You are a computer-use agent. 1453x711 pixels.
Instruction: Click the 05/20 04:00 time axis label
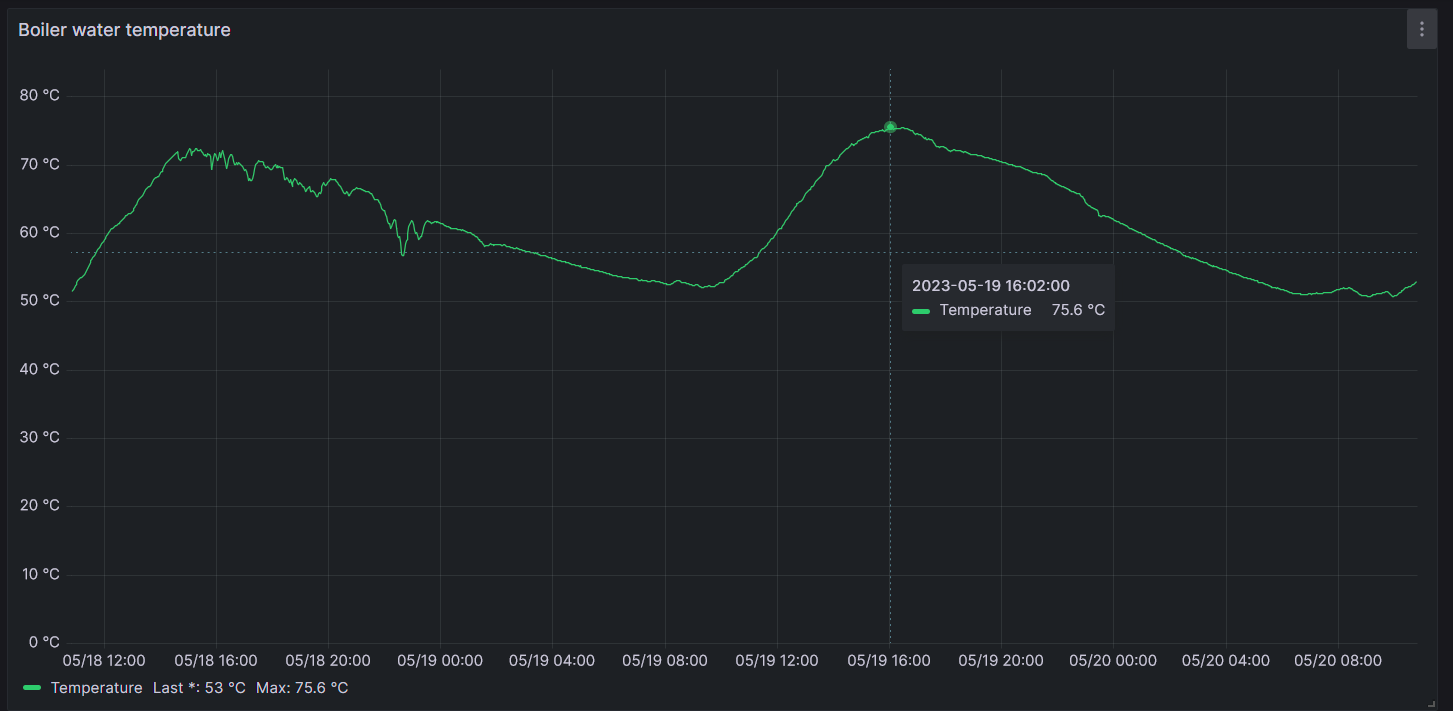1226,661
